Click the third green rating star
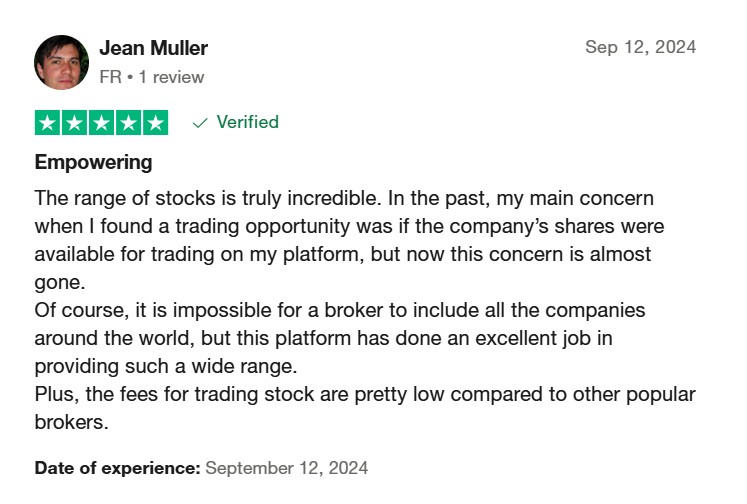747x504 pixels. (101, 123)
